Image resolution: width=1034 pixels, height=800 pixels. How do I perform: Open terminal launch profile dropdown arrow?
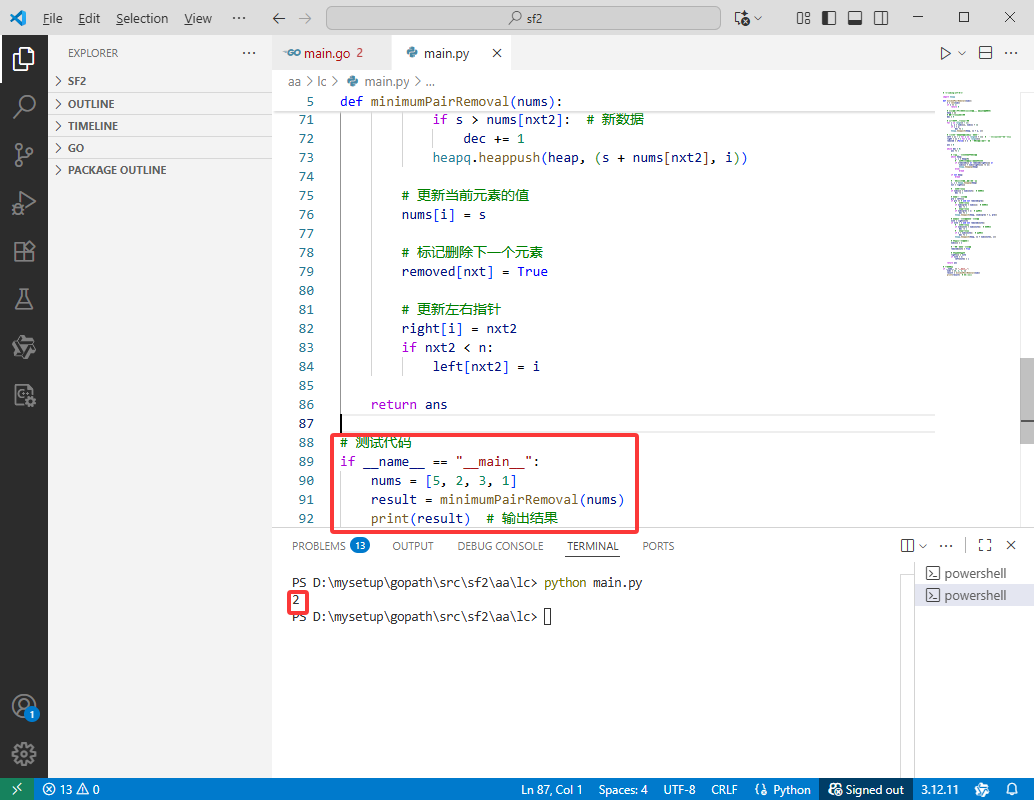(x=923, y=545)
